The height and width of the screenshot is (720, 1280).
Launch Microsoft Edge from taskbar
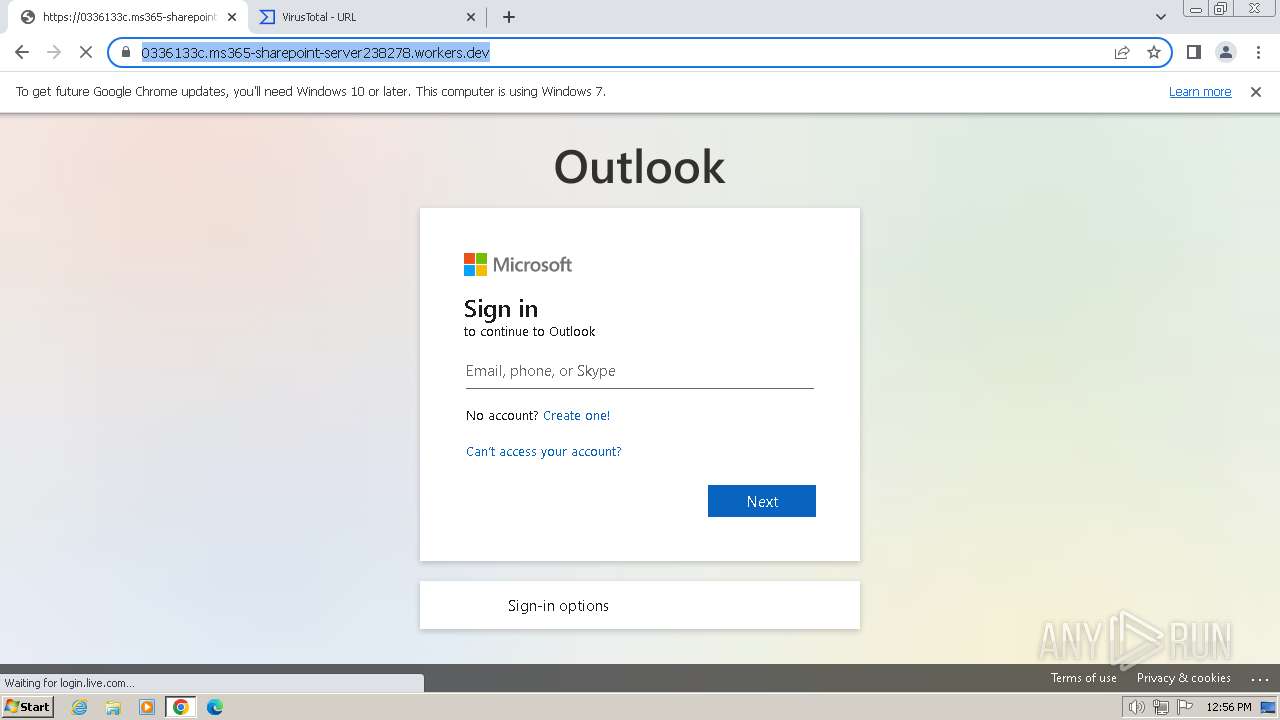pos(215,707)
